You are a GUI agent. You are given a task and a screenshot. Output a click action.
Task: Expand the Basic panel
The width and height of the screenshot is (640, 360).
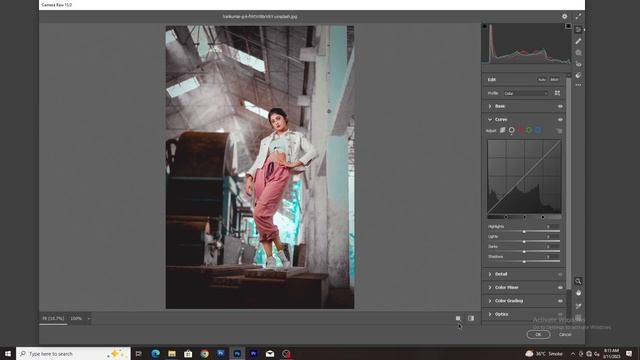point(490,106)
